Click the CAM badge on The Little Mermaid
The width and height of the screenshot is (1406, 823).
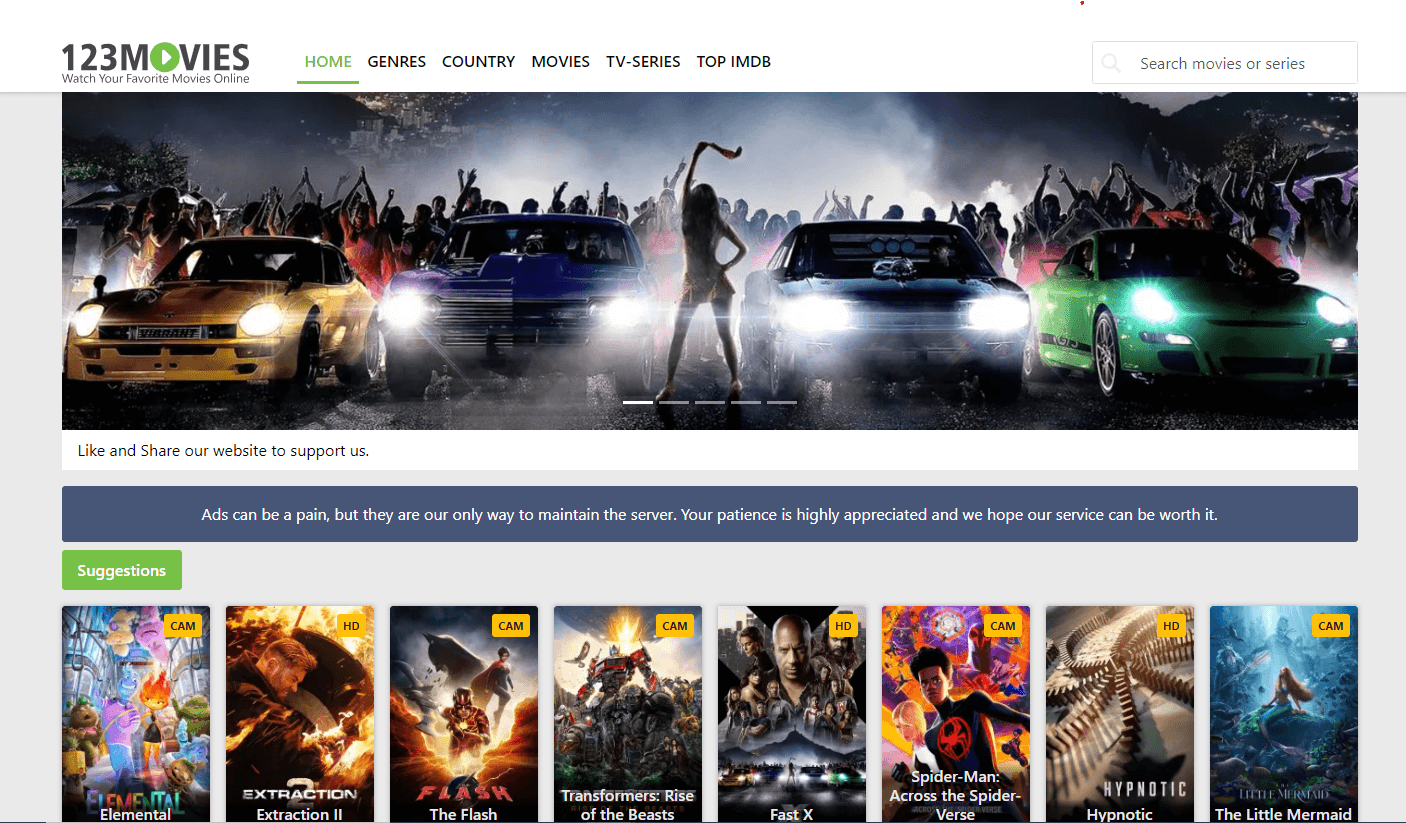(x=1331, y=626)
